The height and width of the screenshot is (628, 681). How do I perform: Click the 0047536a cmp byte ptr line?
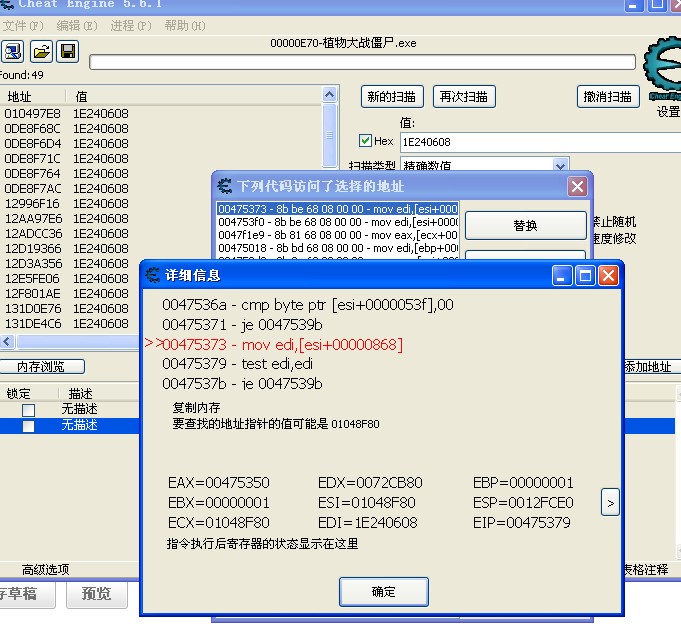tap(308, 305)
